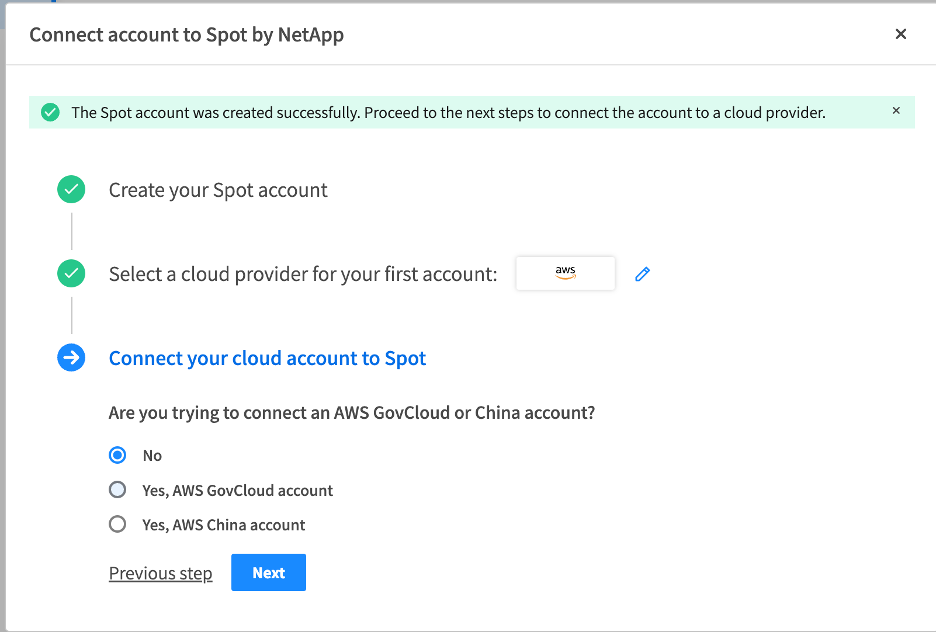The width and height of the screenshot is (936, 632).
Task: Select the 'No' radio option
Action: pyautogui.click(x=118, y=455)
